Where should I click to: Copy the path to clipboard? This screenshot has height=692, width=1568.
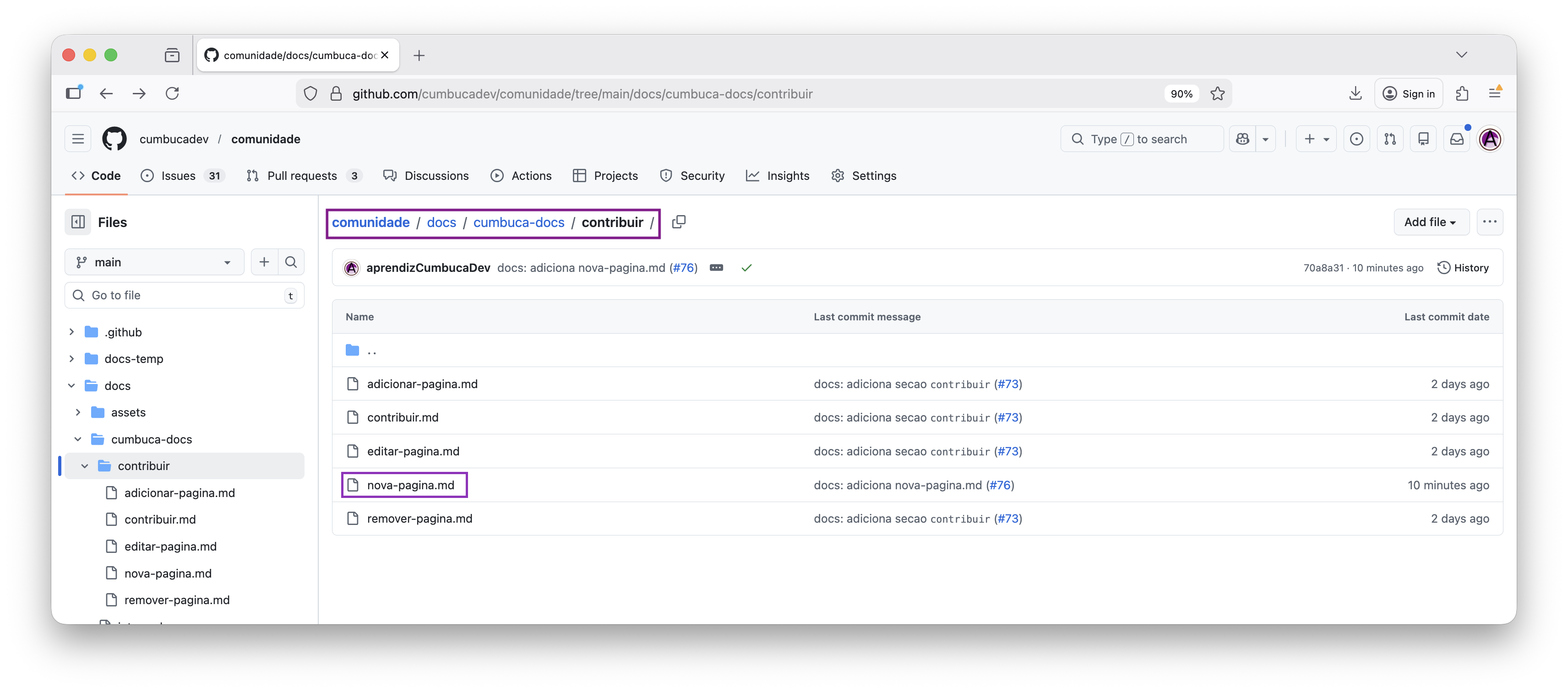pos(679,222)
